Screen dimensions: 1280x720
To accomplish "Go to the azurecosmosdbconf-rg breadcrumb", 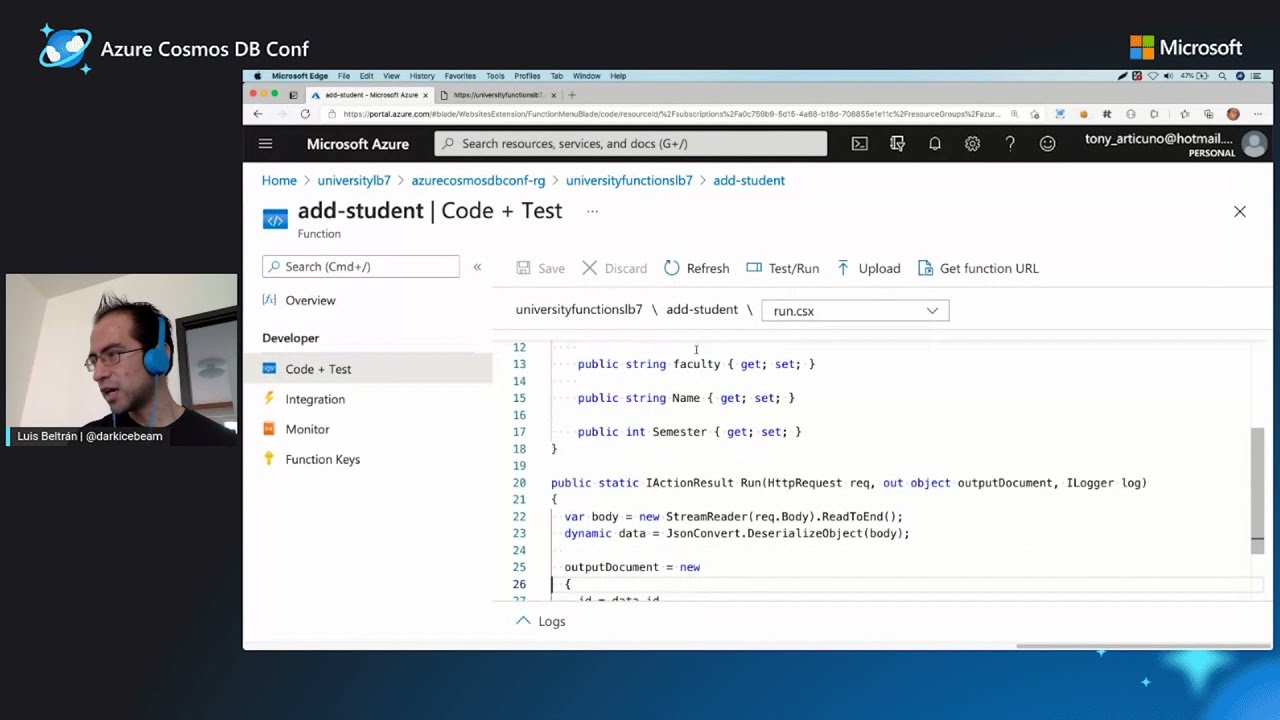I will point(478,180).
